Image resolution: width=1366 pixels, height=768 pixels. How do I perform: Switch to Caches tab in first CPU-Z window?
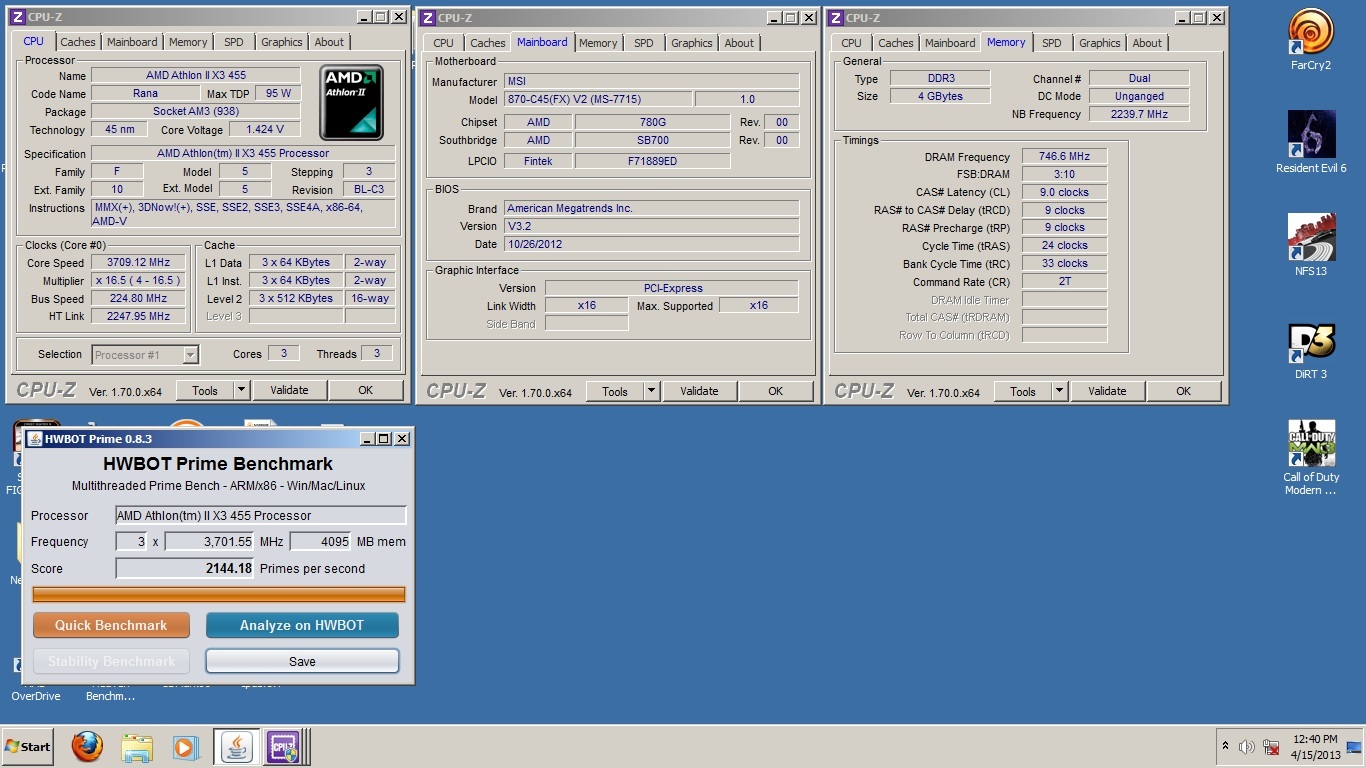[x=77, y=42]
